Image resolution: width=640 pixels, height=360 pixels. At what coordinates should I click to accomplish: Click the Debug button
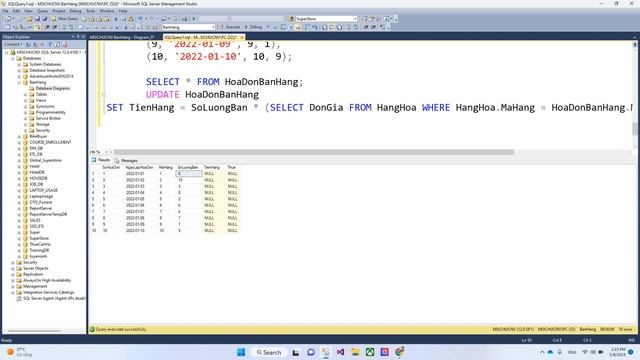[254, 27]
